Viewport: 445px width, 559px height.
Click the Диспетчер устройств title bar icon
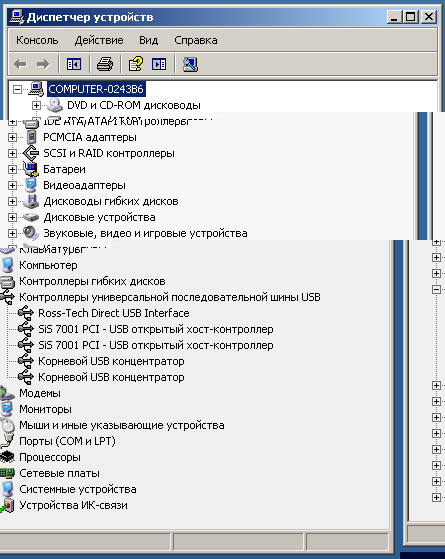pyautogui.click(x=17, y=17)
